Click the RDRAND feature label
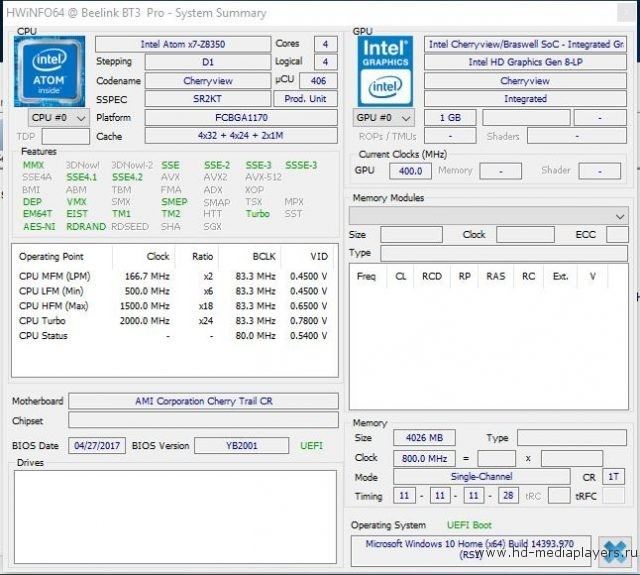 (x=86, y=226)
